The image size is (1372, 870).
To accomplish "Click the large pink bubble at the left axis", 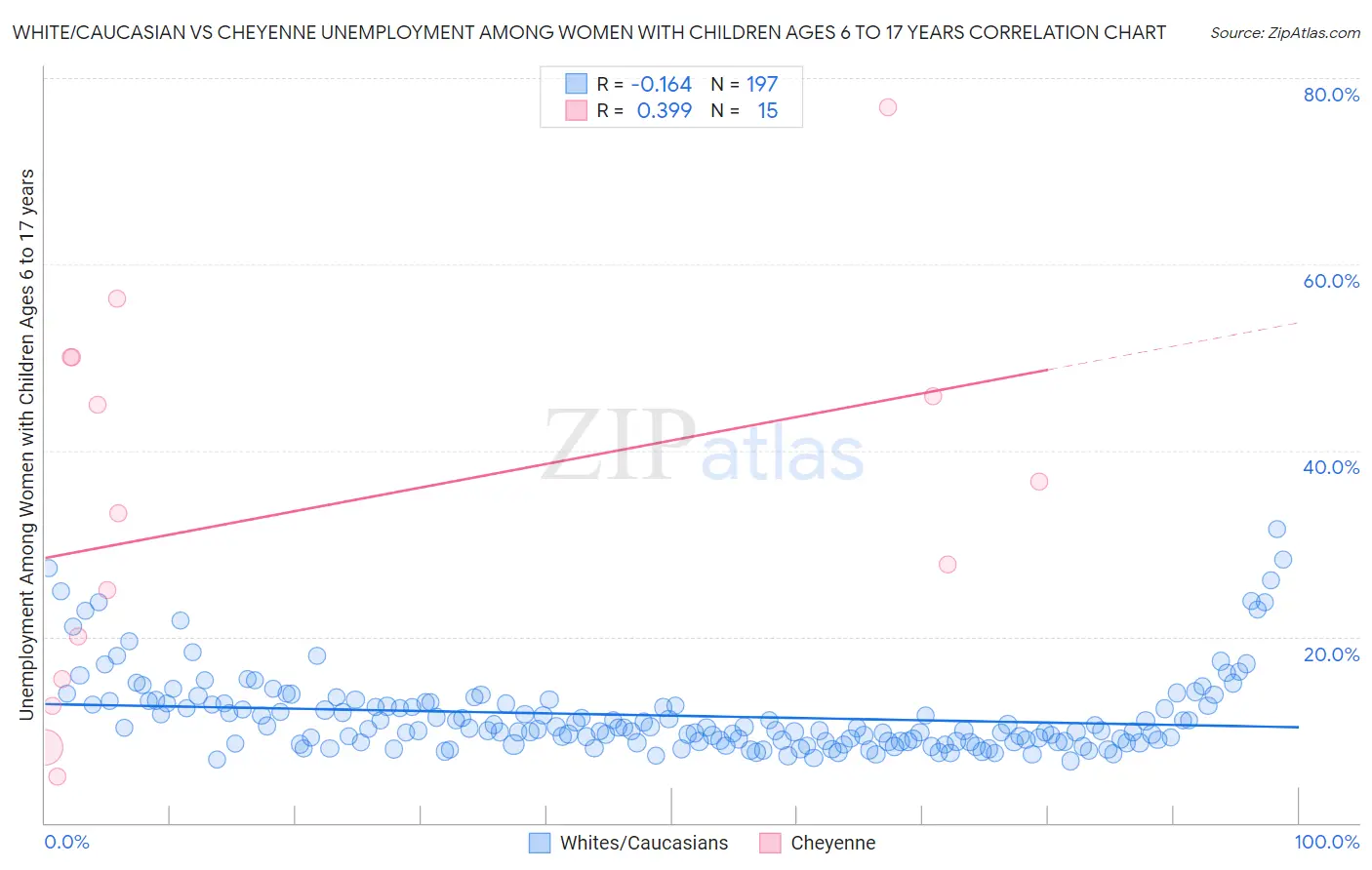I will pyautogui.click(x=45, y=748).
